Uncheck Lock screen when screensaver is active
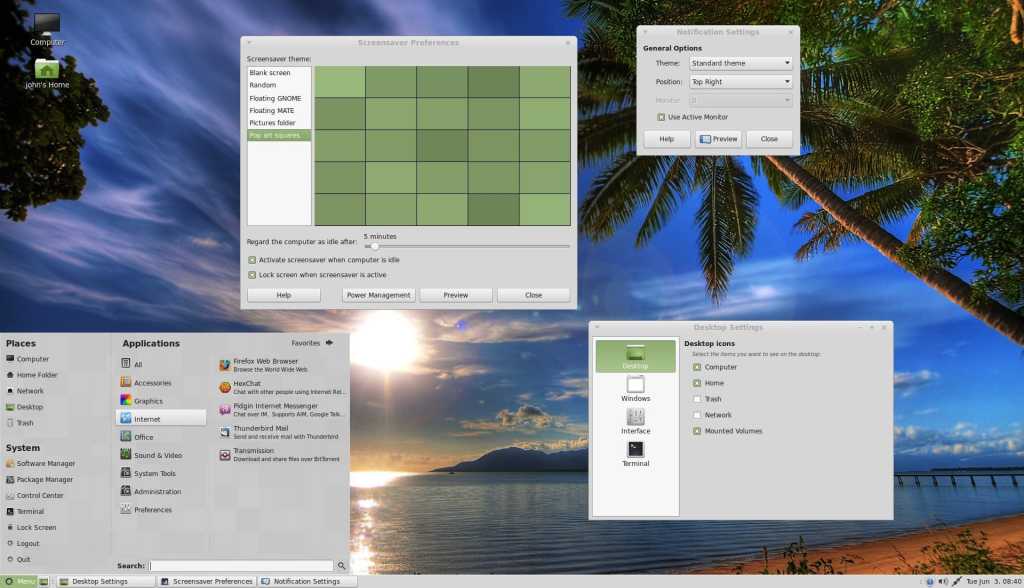The height and width of the screenshot is (588, 1024). click(x=252, y=275)
